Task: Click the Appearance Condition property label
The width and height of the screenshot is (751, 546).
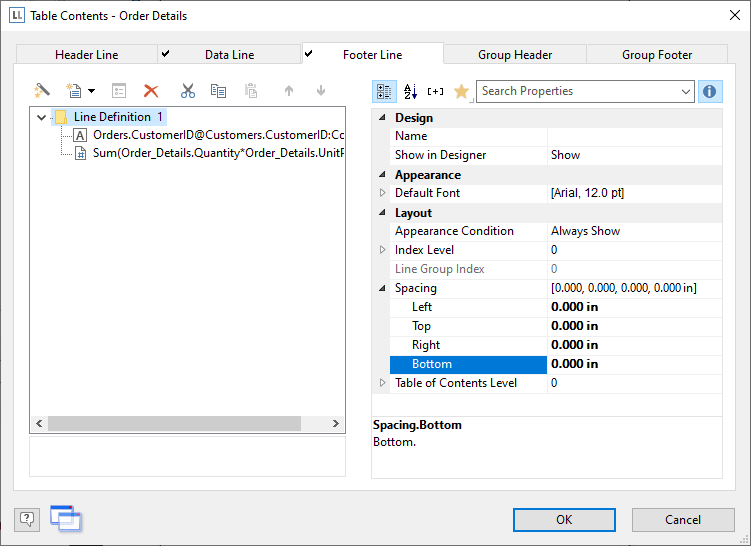Action: pos(454,231)
